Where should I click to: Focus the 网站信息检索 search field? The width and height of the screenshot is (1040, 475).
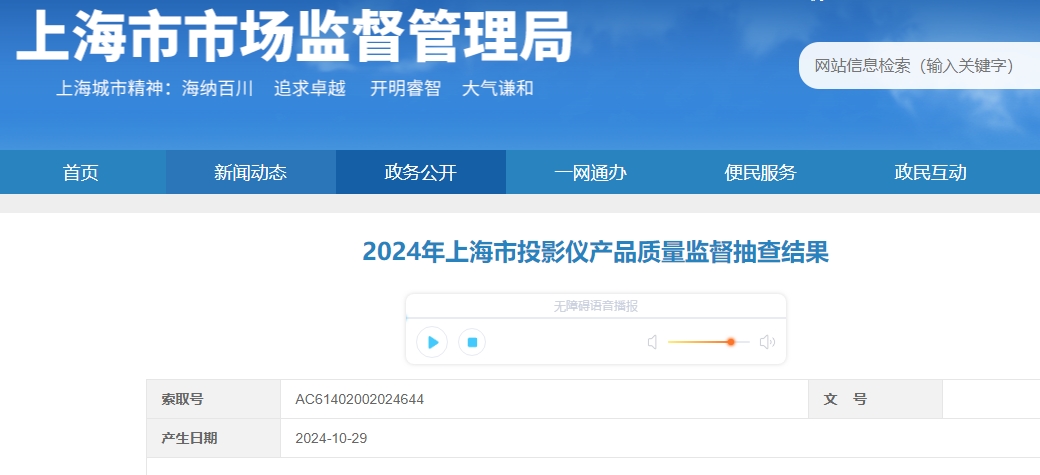(x=919, y=66)
